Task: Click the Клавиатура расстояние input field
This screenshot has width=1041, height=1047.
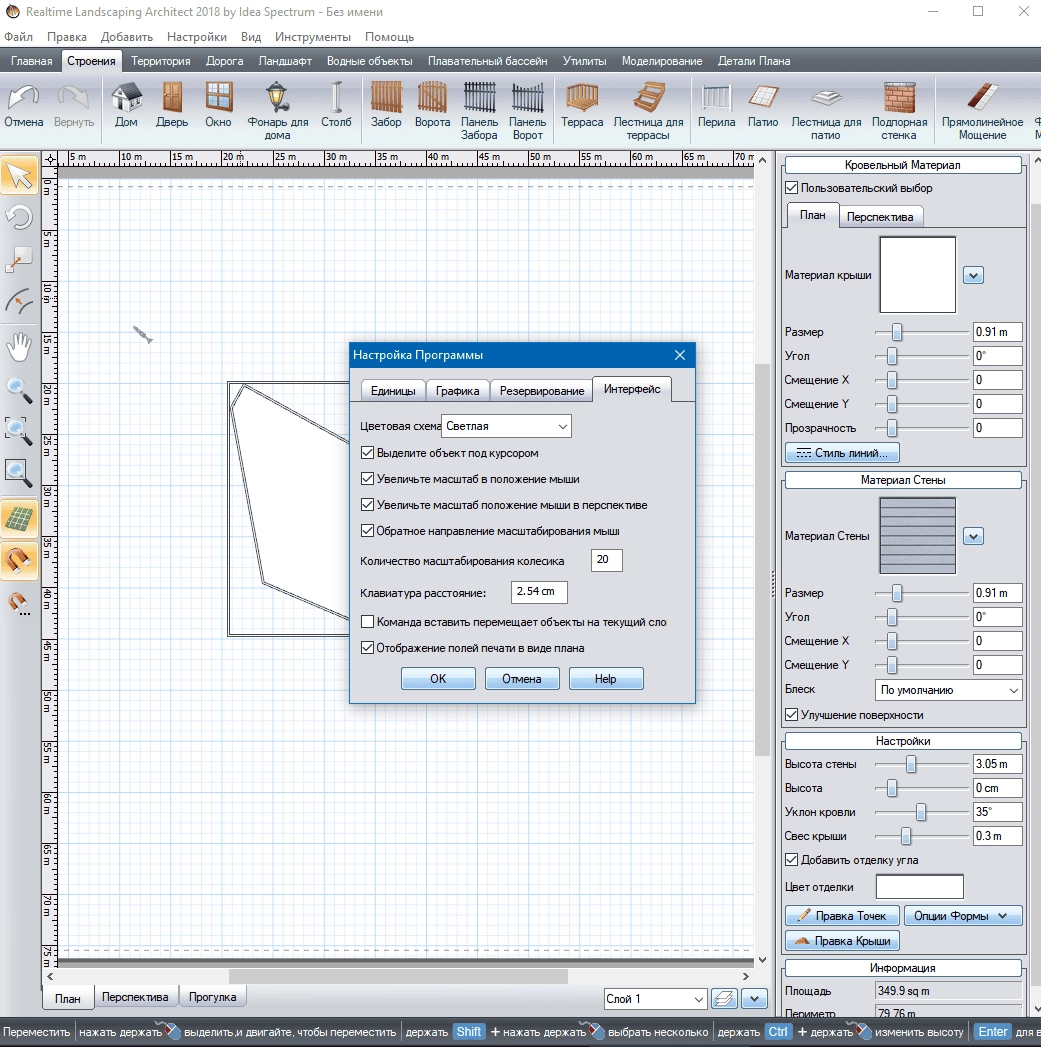Action: 539,592
